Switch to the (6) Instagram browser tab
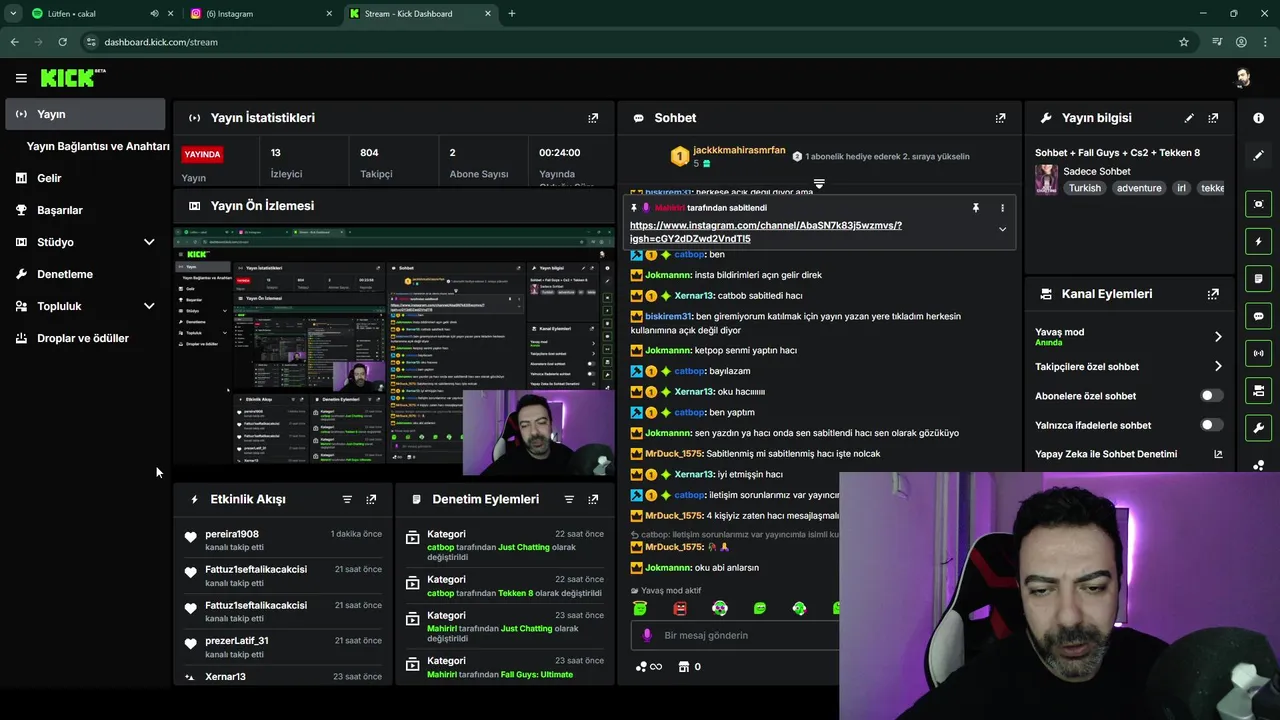 coord(263,14)
